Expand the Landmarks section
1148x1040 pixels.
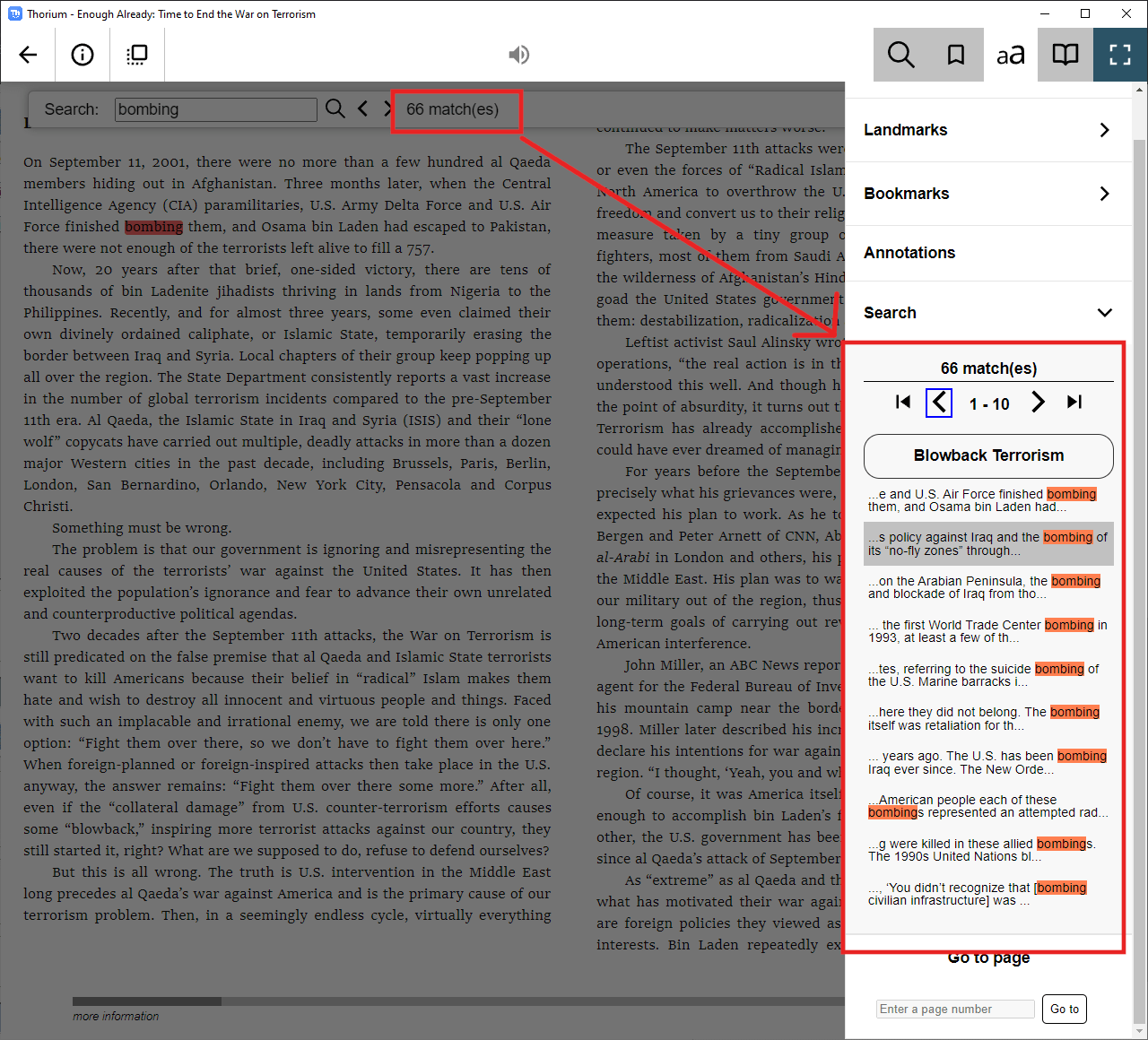pos(988,130)
